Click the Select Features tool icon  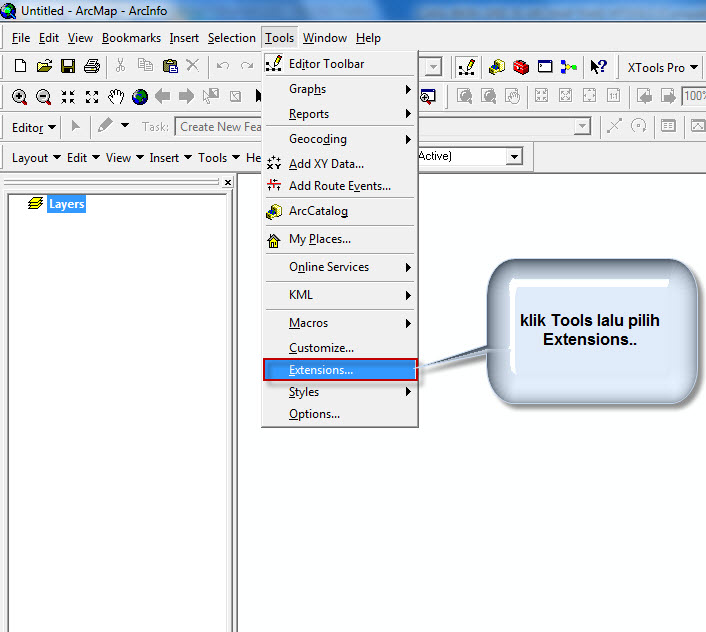(x=211, y=96)
